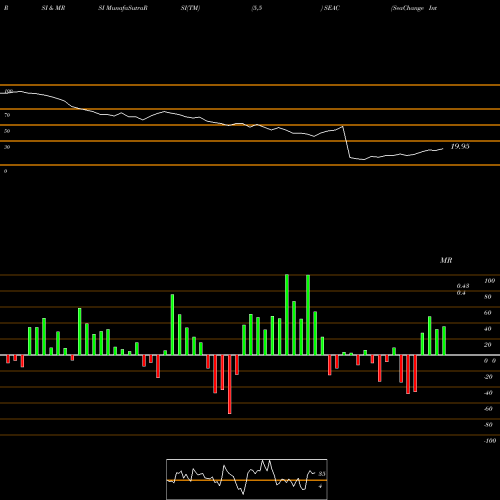
Task: Click the 'SI & MR' header label
Action: point(53,8)
